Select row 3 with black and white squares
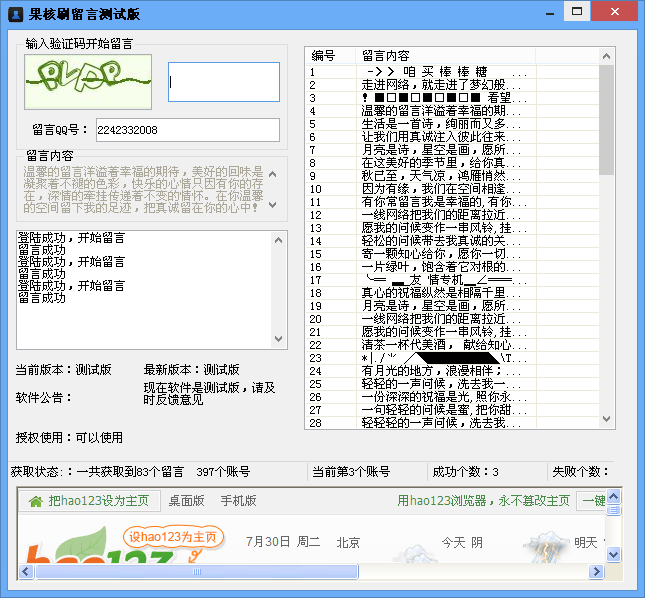Screen dimensions: 645x598 point(452,98)
